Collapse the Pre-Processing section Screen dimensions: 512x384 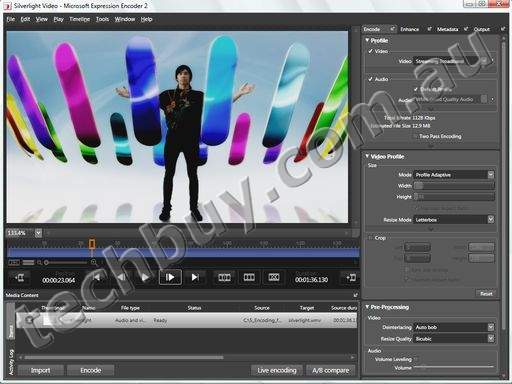click(367, 307)
